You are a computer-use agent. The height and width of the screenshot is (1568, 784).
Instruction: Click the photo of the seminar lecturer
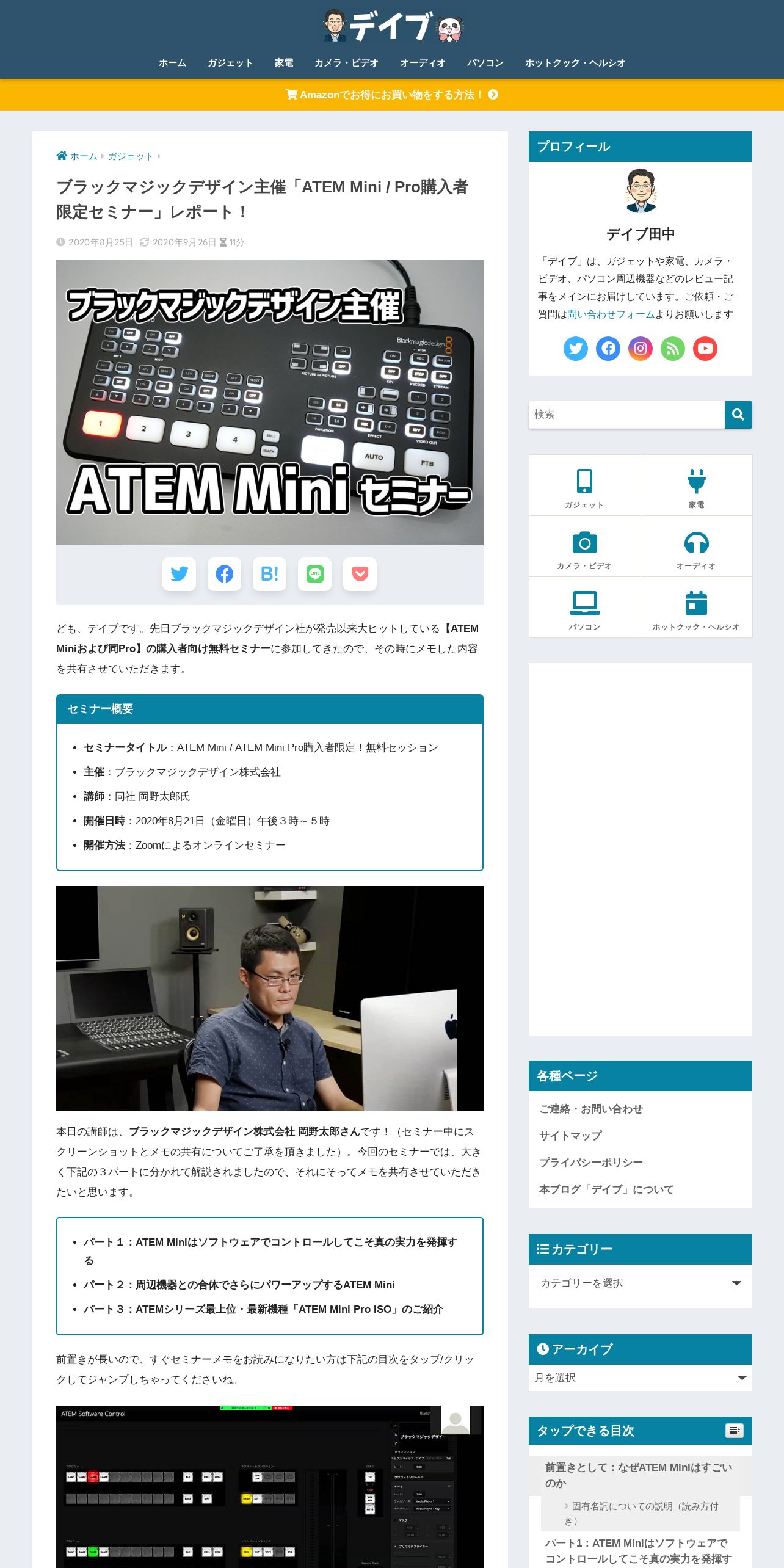[x=270, y=998]
